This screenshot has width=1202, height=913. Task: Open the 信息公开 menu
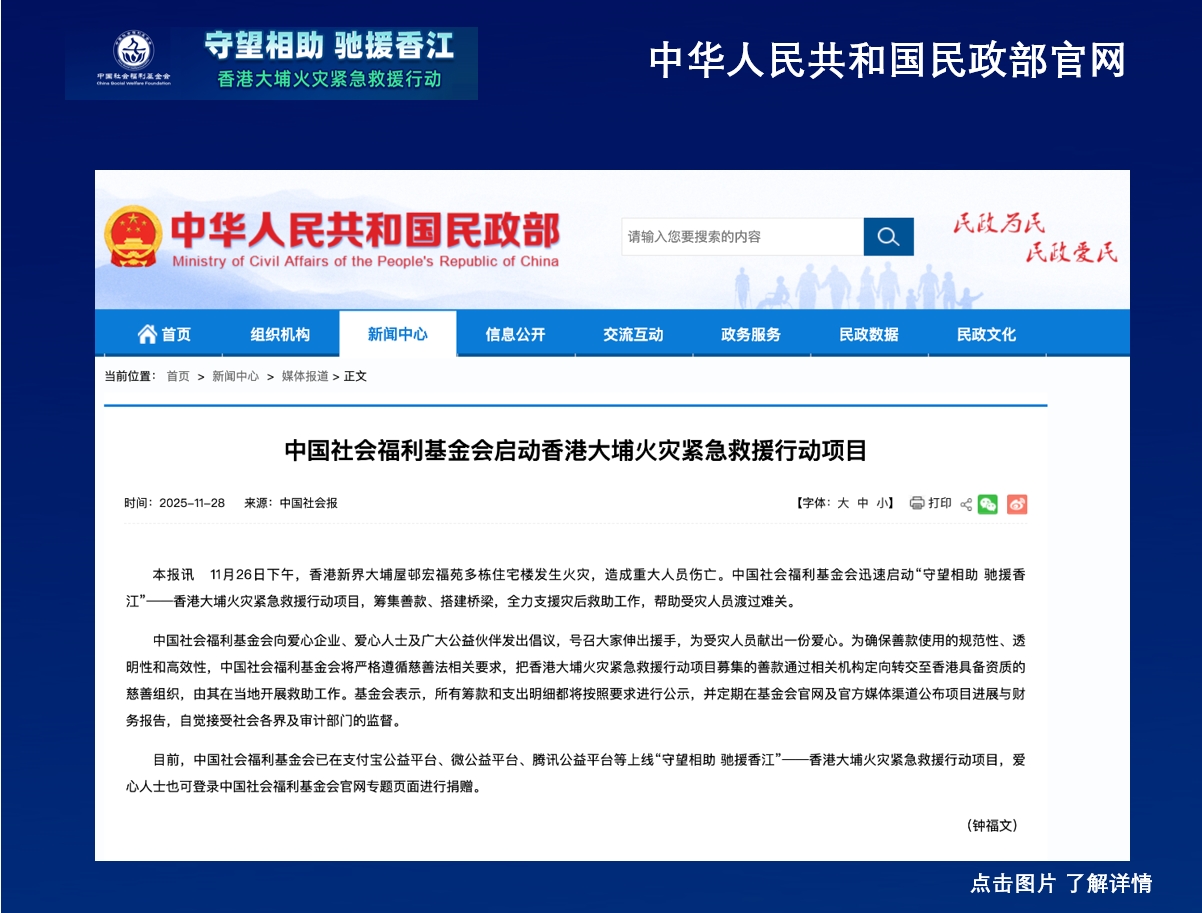(x=515, y=335)
